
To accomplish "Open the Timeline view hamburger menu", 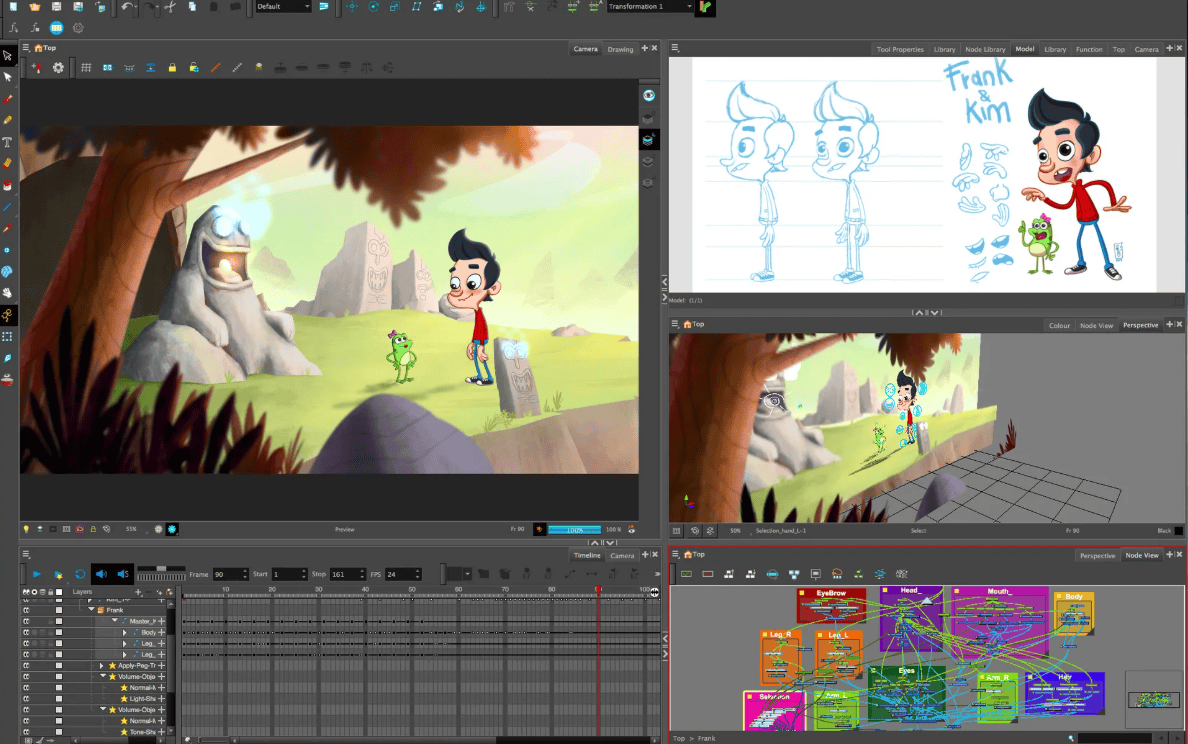I will [x=26, y=555].
